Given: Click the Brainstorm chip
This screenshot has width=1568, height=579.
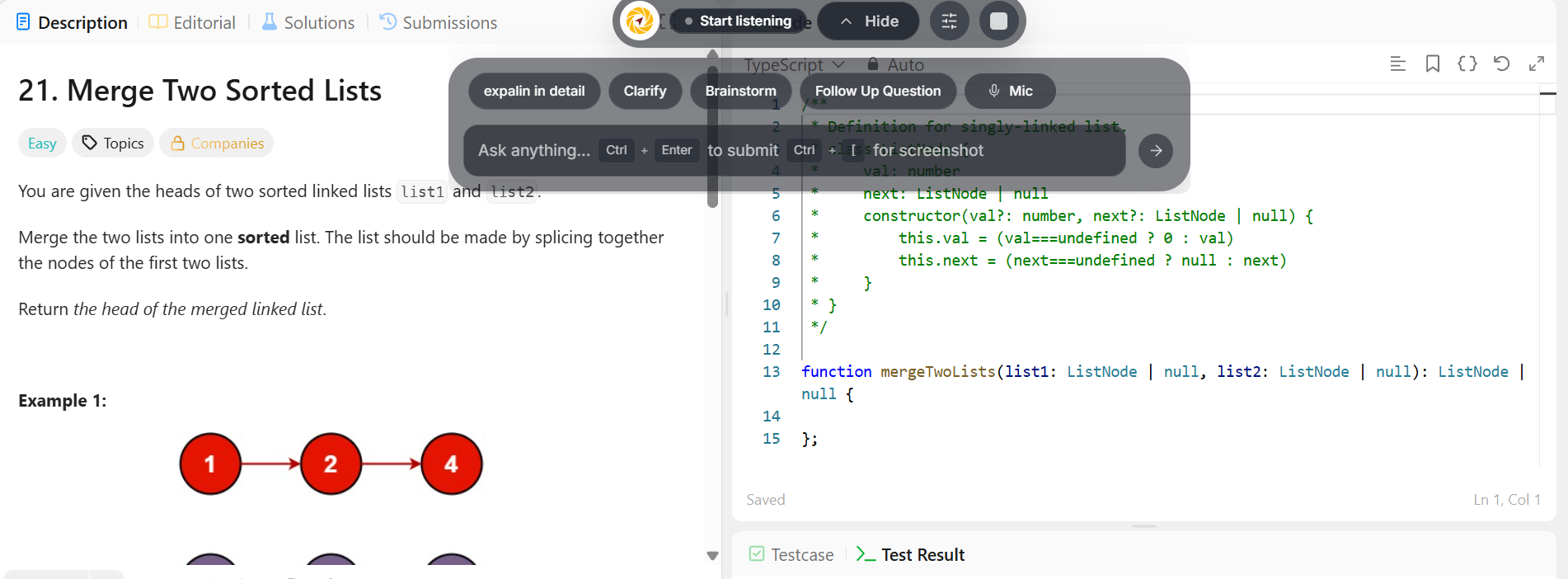Looking at the screenshot, I should (x=740, y=91).
